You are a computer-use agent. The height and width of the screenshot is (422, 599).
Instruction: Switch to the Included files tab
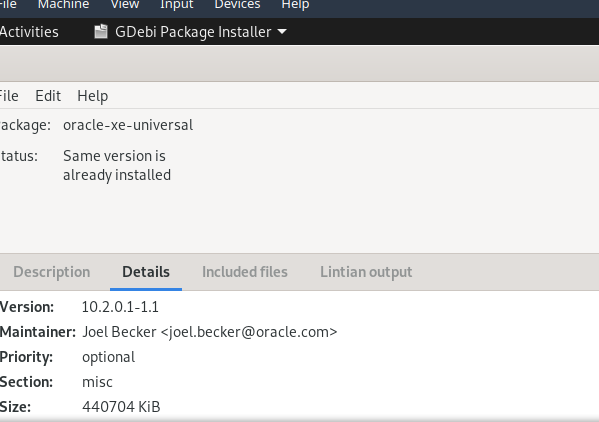(245, 272)
